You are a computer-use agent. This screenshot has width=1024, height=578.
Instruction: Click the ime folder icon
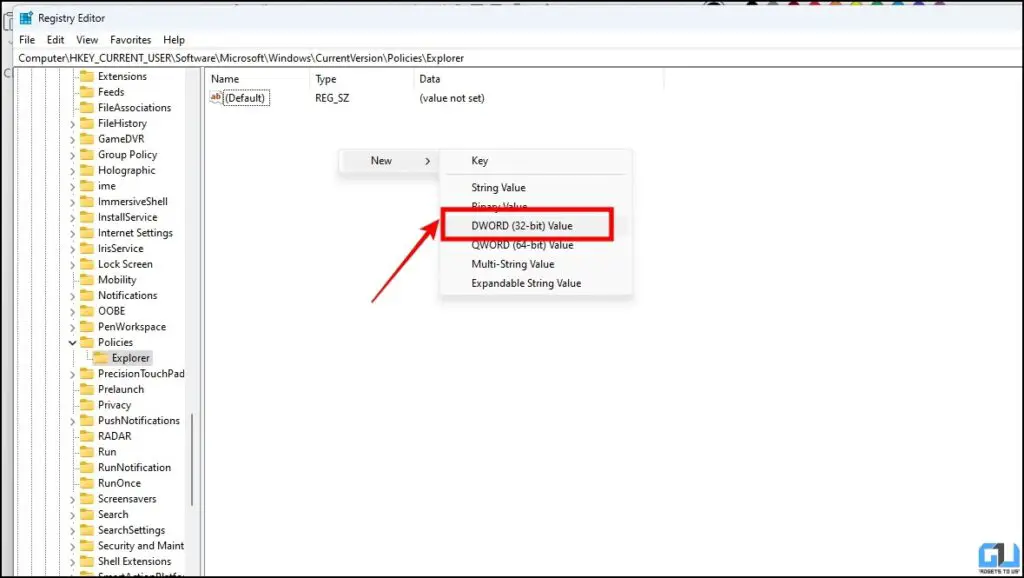[87, 186]
